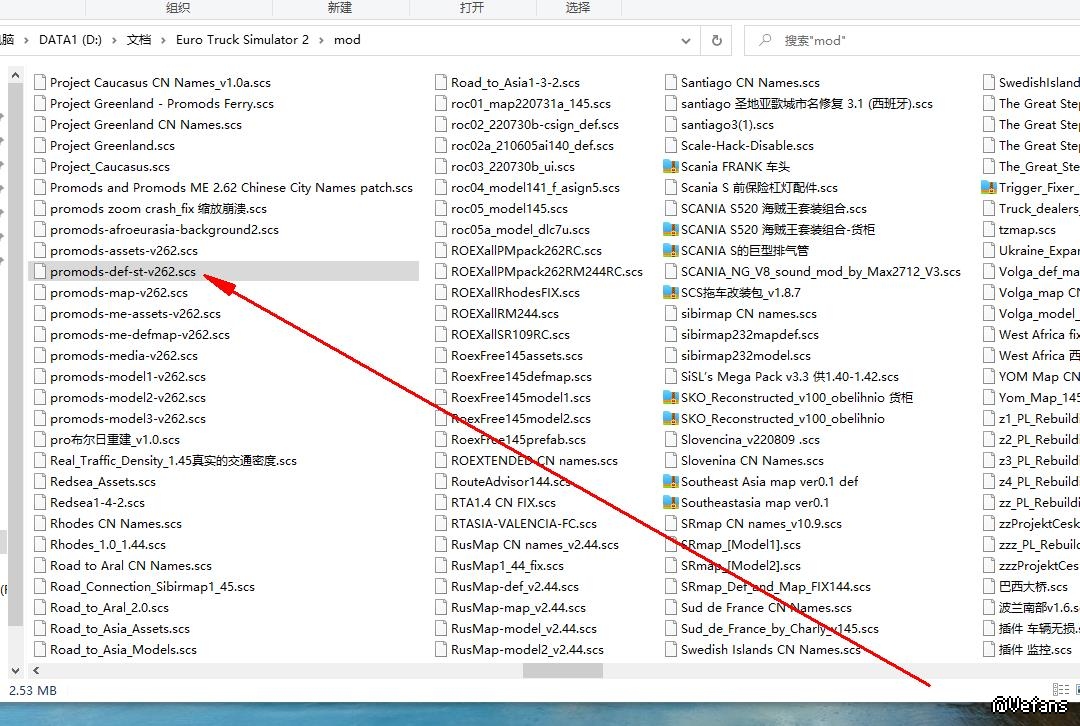Click the refresh icon beside the address bar
The image size is (1080, 726).
pyautogui.click(x=716, y=41)
